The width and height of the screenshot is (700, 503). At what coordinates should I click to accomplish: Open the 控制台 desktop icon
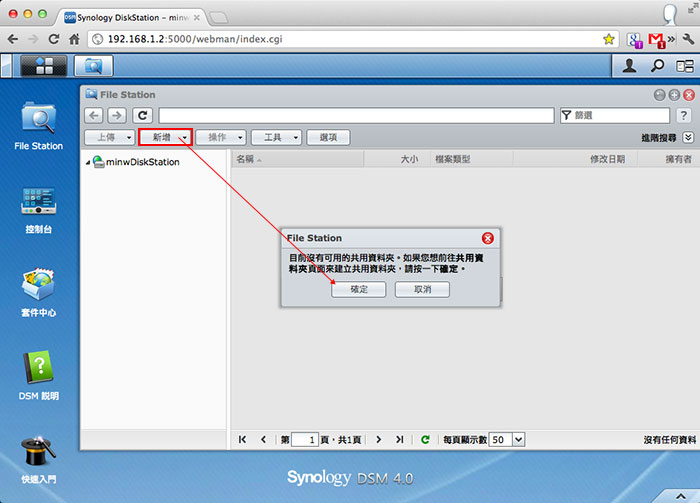pos(38,210)
